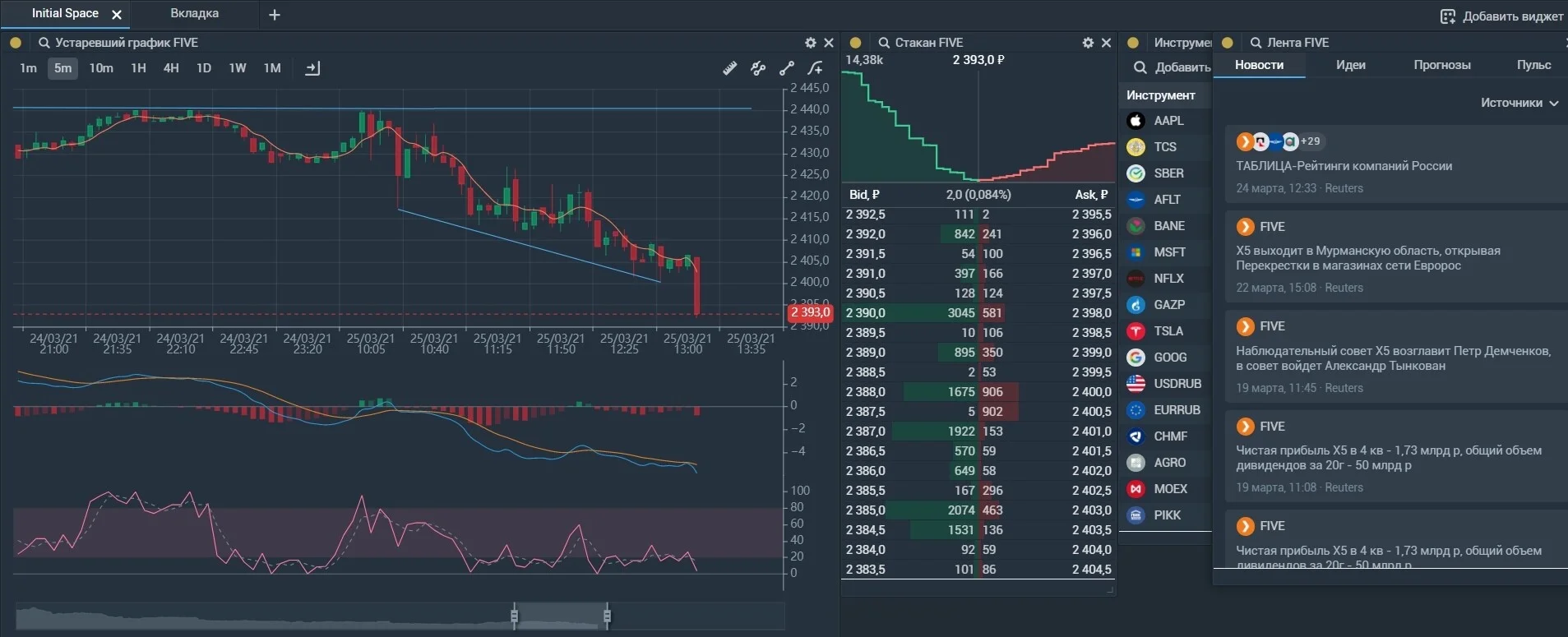
Task: Click the Netflix logo beside NFLX
Action: [1136, 279]
